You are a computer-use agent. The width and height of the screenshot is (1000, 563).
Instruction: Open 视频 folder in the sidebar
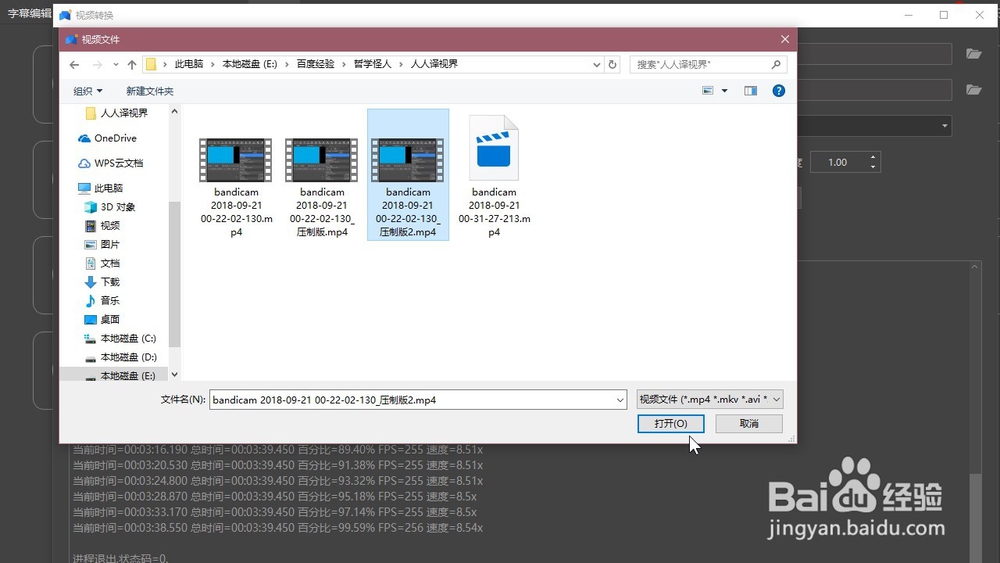pyautogui.click(x=102, y=226)
